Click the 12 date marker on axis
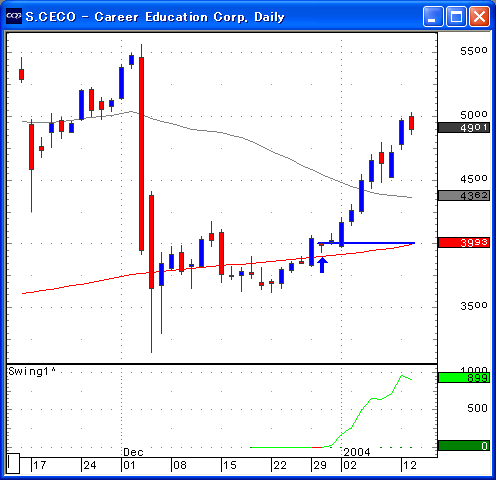This screenshot has width=496, height=480. 409,465
